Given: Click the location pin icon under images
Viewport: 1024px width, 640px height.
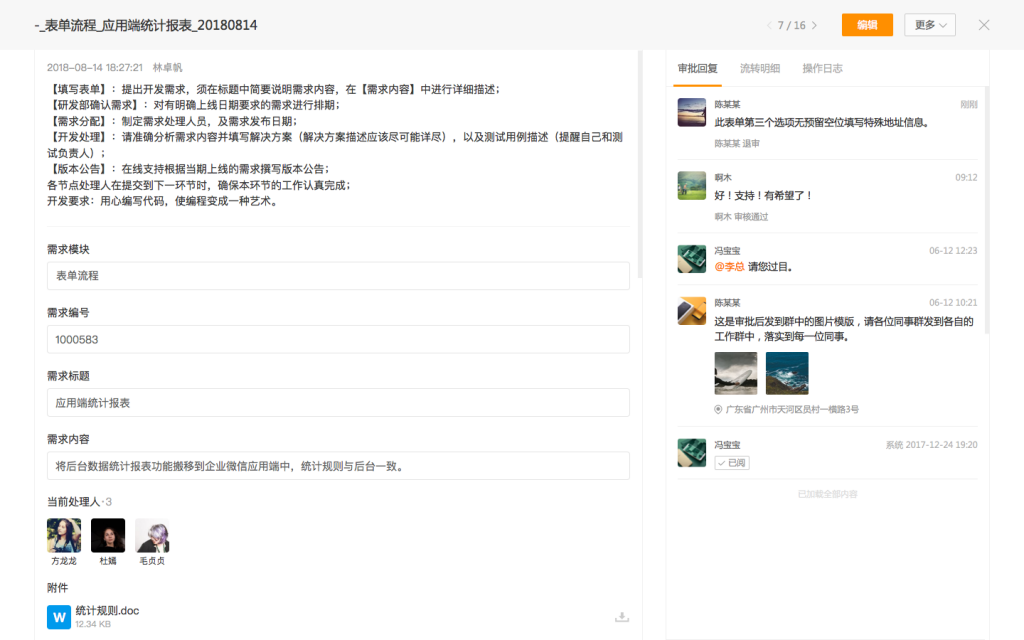Looking at the screenshot, I should point(718,410).
